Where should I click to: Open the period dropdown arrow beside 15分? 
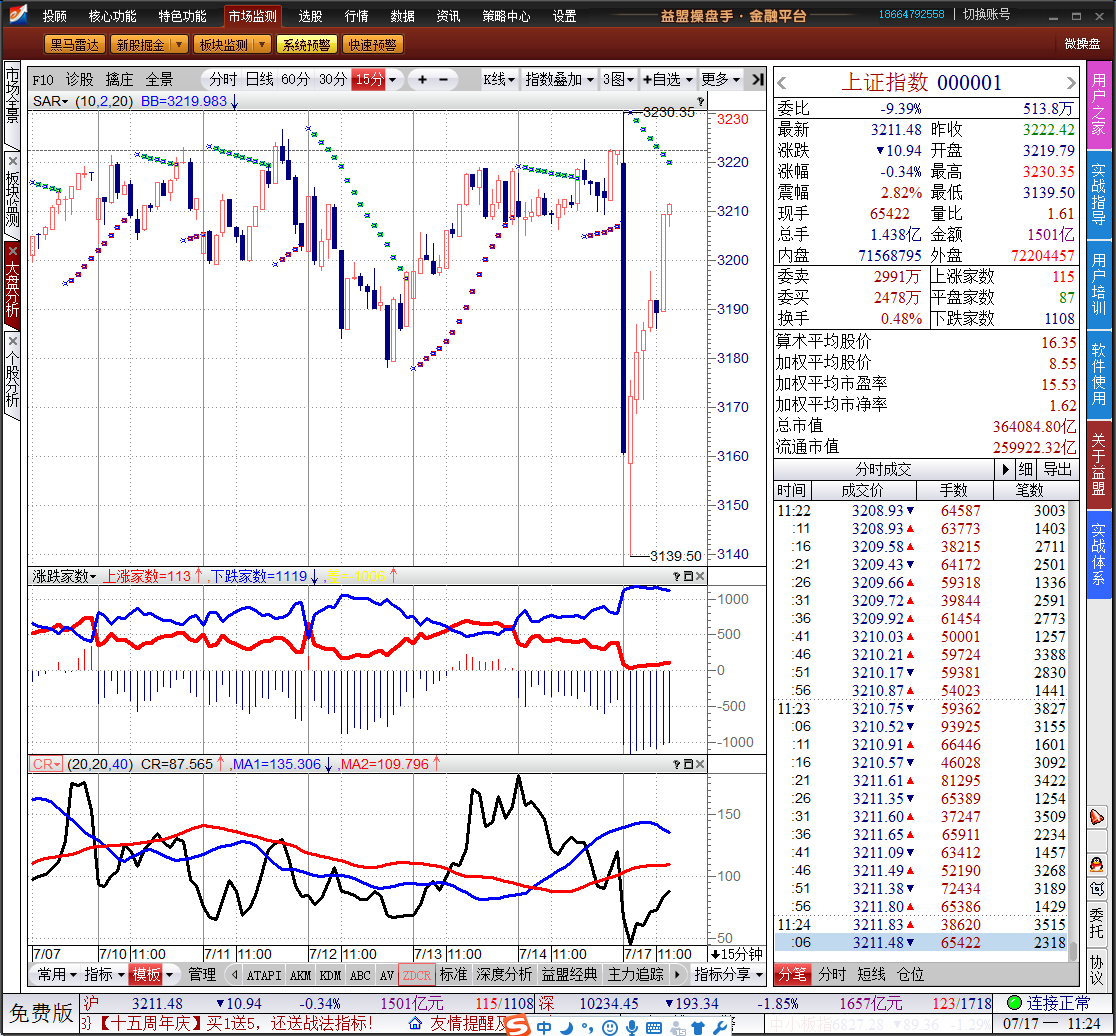[392, 80]
